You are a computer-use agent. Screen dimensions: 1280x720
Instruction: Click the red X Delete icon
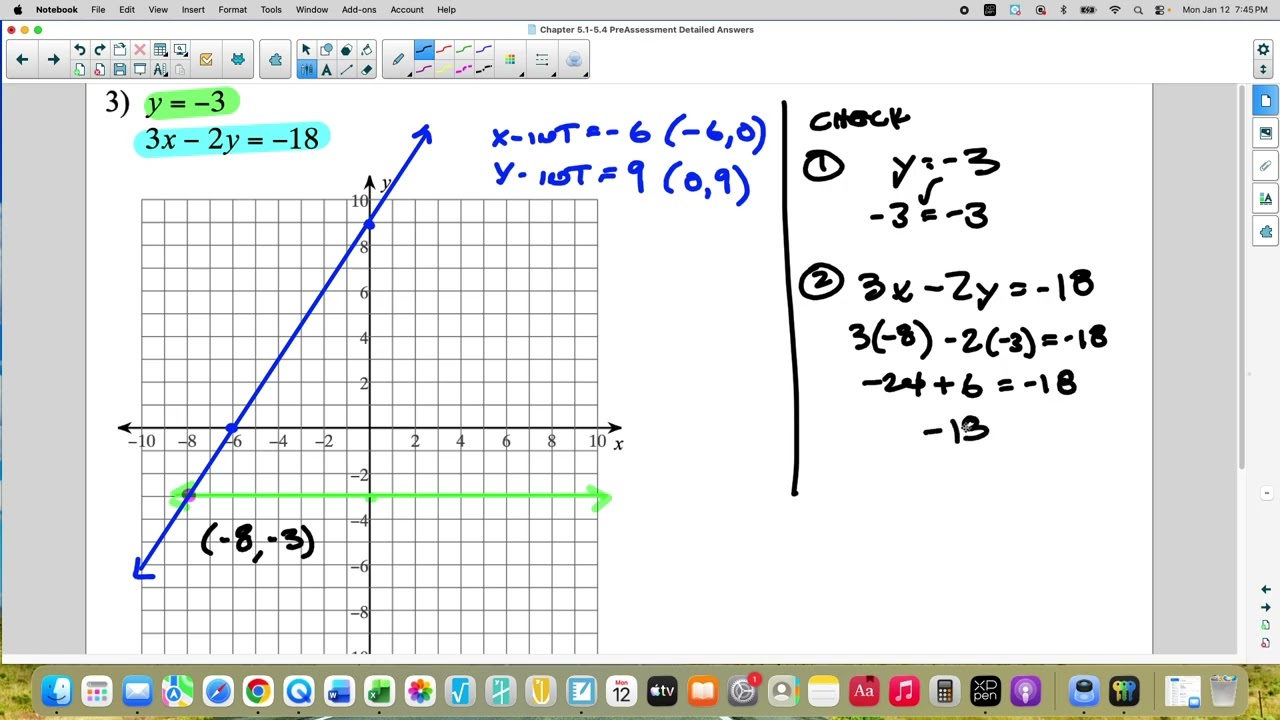(140, 50)
